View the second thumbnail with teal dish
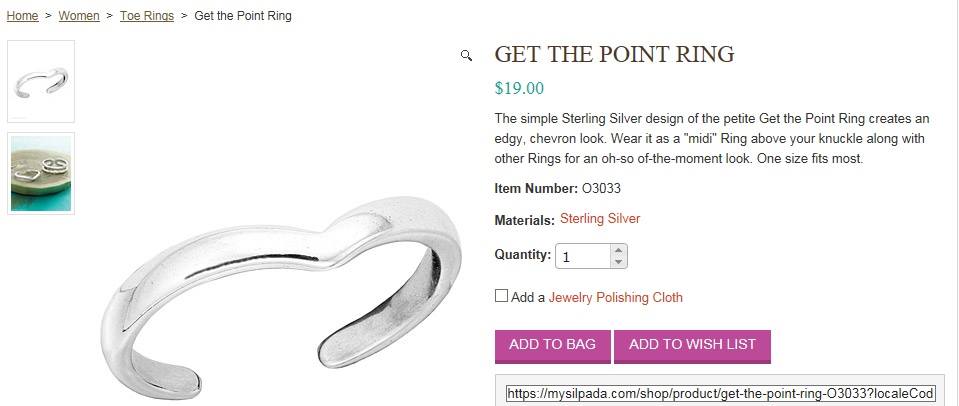 click(x=41, y=174)
